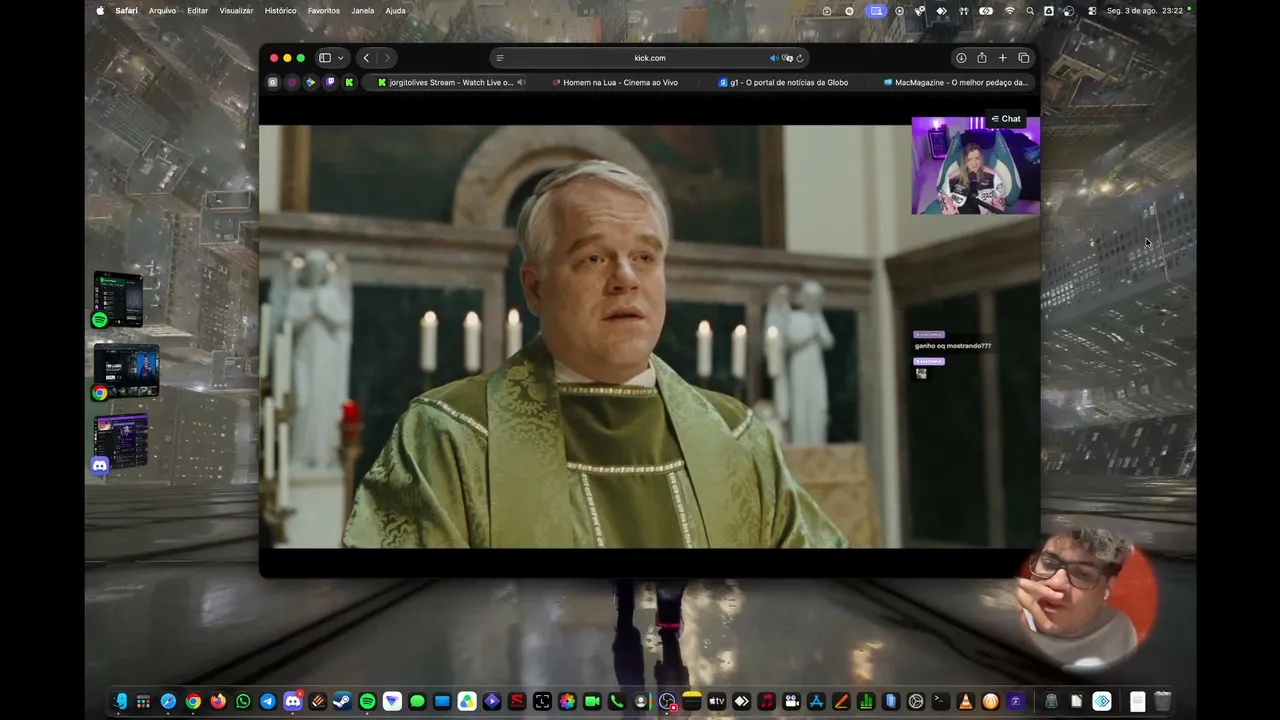Screen dimensions: 1280x720
Task: Reload the kick.com page
Action: click(x=800, y=58)
